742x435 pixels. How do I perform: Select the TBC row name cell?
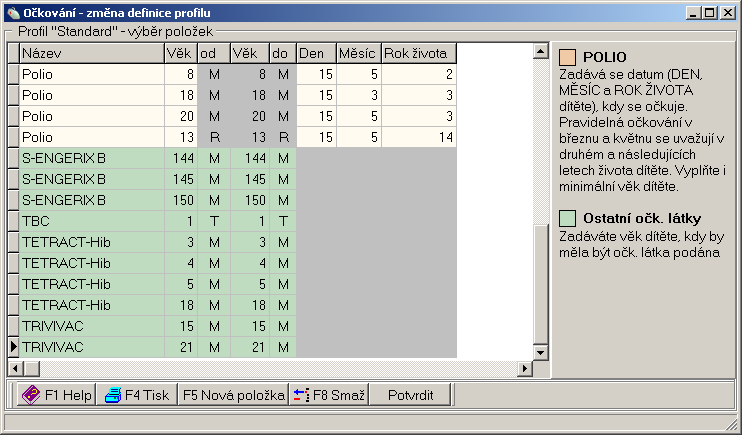tap(91, 221)
